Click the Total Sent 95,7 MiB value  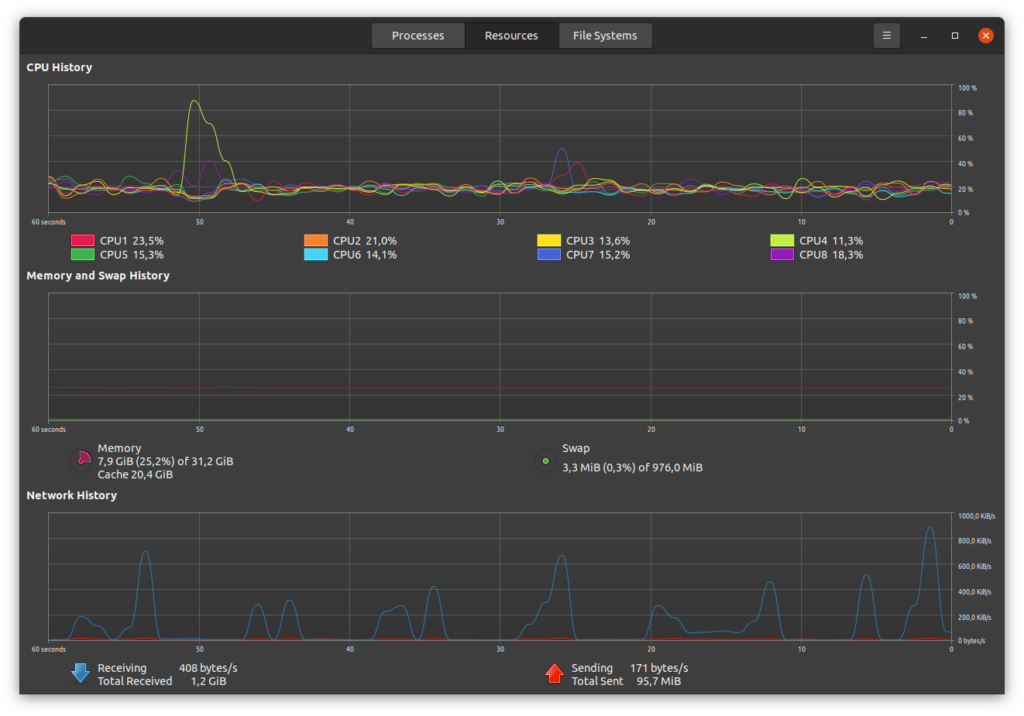point(659,681)
